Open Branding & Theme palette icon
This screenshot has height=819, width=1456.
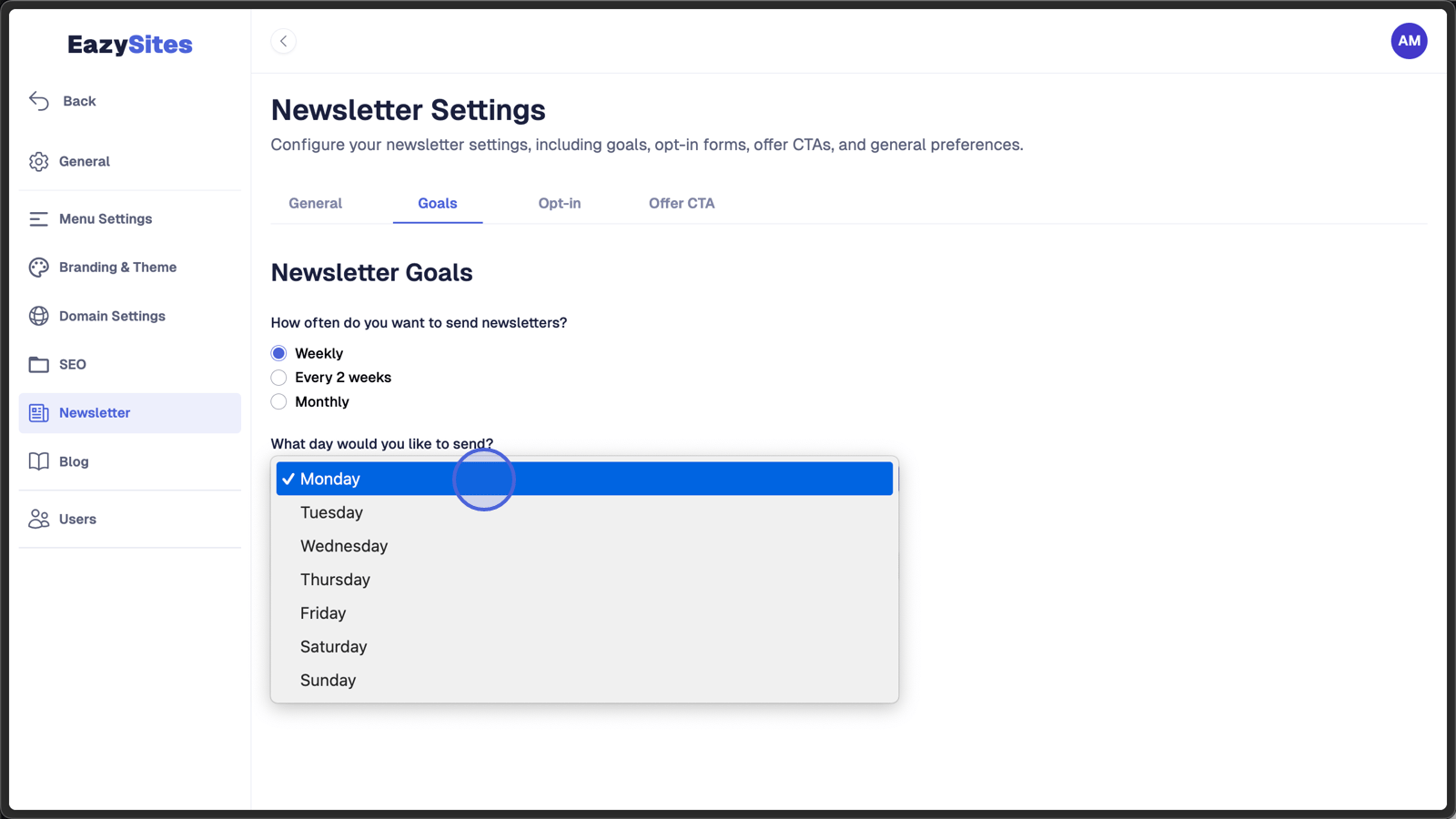tap(38, 268)
